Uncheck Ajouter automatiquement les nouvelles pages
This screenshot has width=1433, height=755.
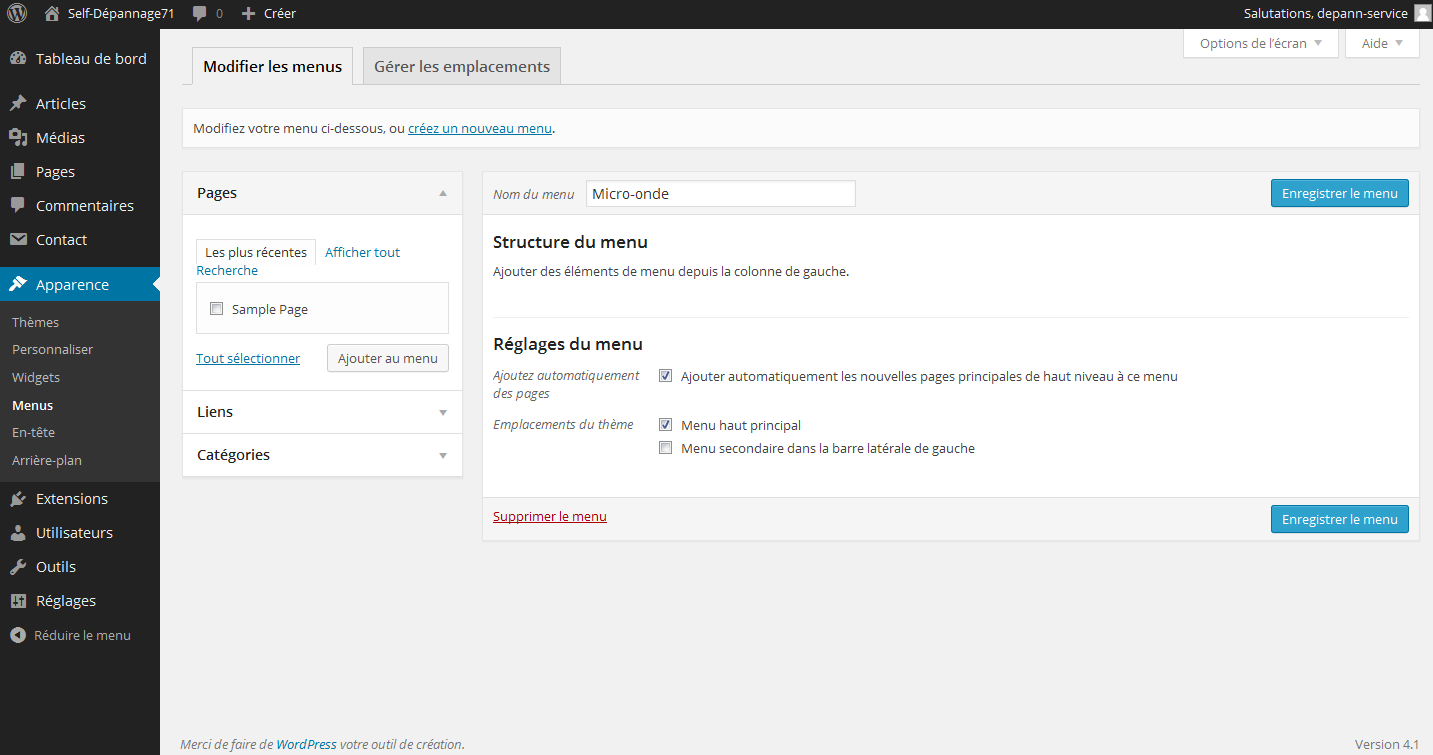click(x=666, y=375)
